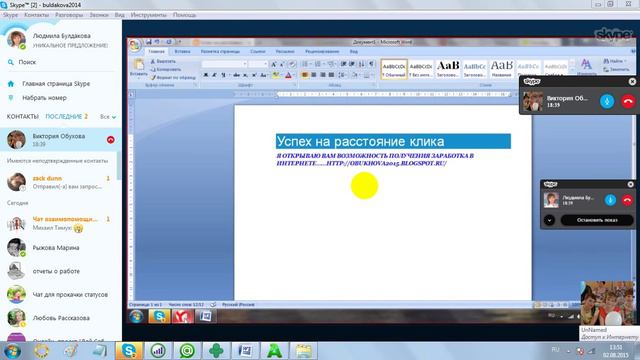Click text highlight color in Word
Screen dimensions: 640x360
(276, 75)
